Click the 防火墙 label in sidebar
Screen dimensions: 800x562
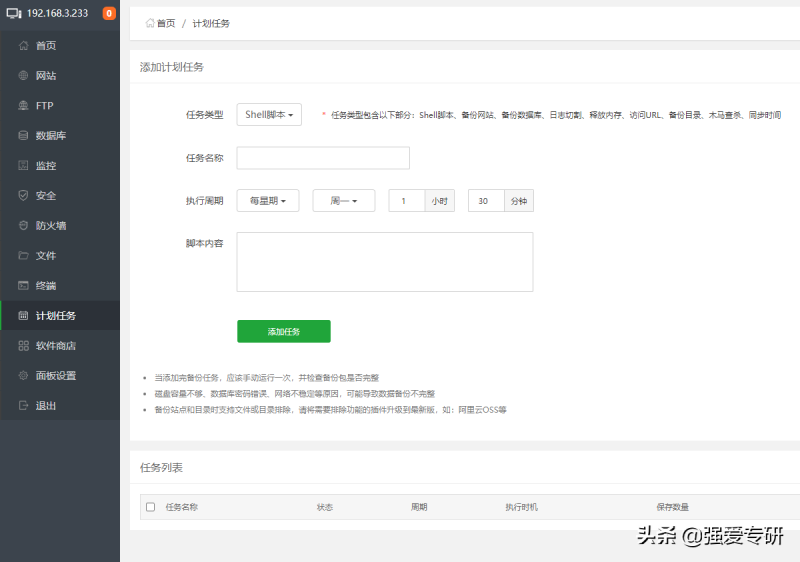[51, 226]
